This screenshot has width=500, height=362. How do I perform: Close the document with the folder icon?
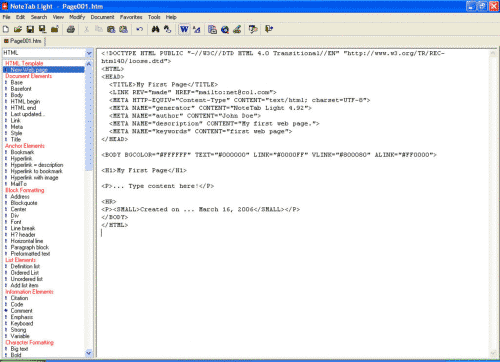click(x=55, y=29)
